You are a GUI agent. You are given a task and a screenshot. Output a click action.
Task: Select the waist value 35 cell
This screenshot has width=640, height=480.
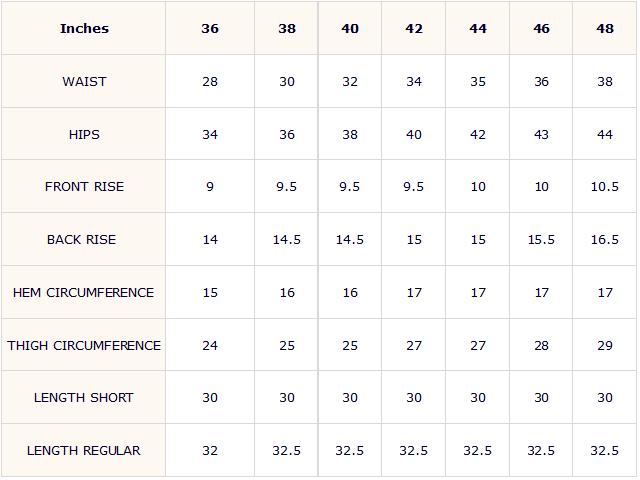[x=478, y=81]
